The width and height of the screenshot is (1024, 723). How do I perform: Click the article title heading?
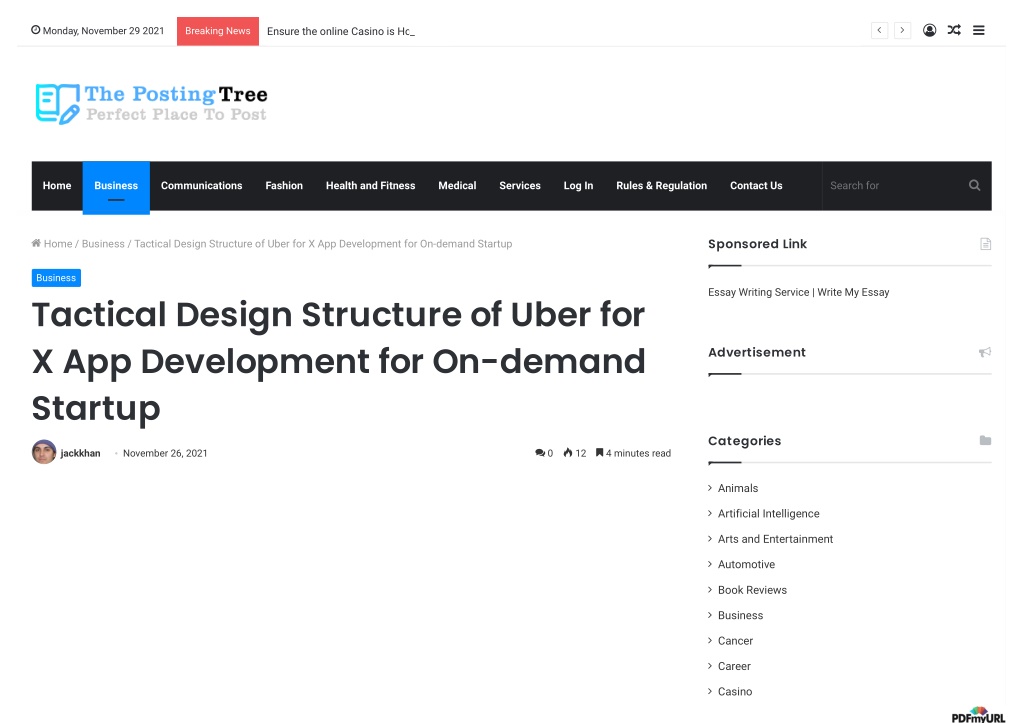tap(338, 361)
